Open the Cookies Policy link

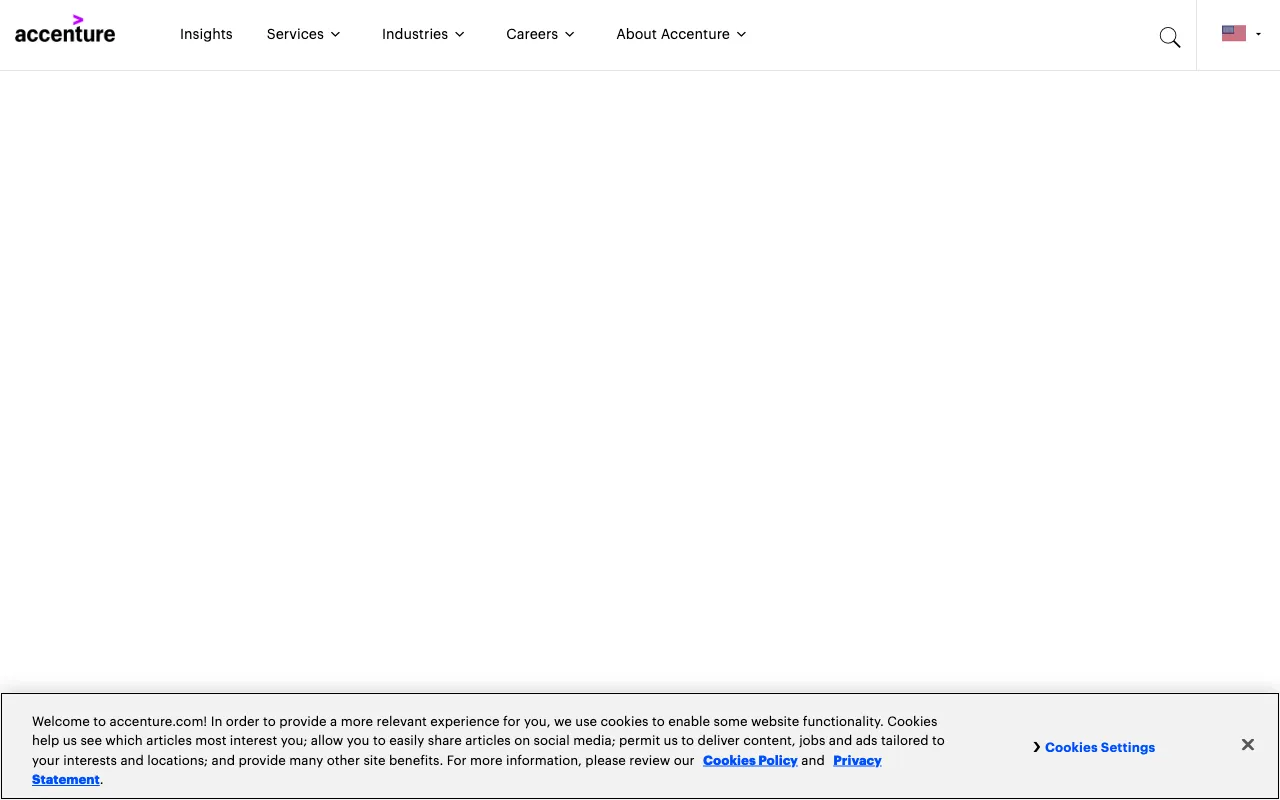pos(750,760)
